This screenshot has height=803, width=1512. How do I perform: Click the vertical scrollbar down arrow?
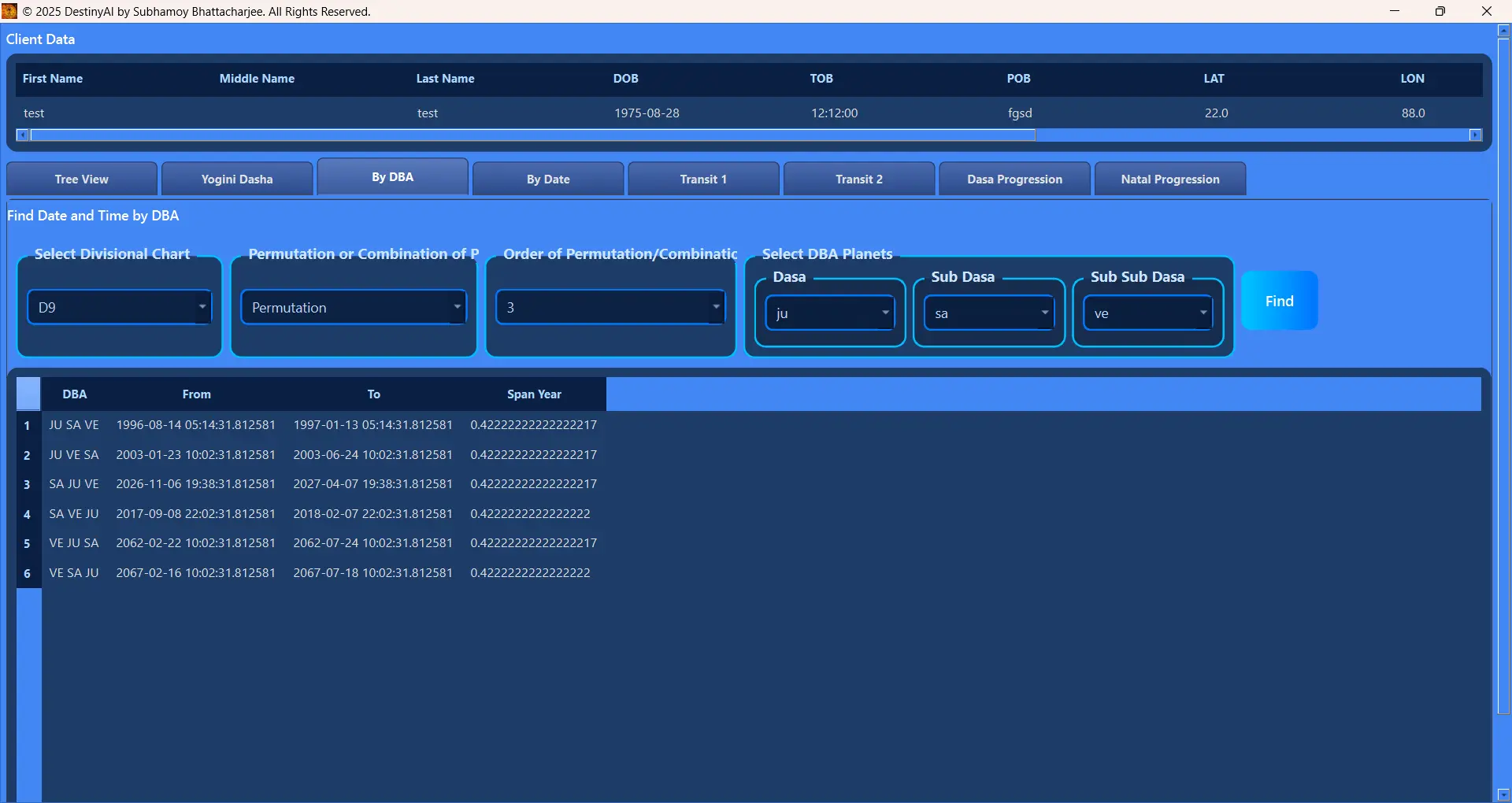[1503, 794]
